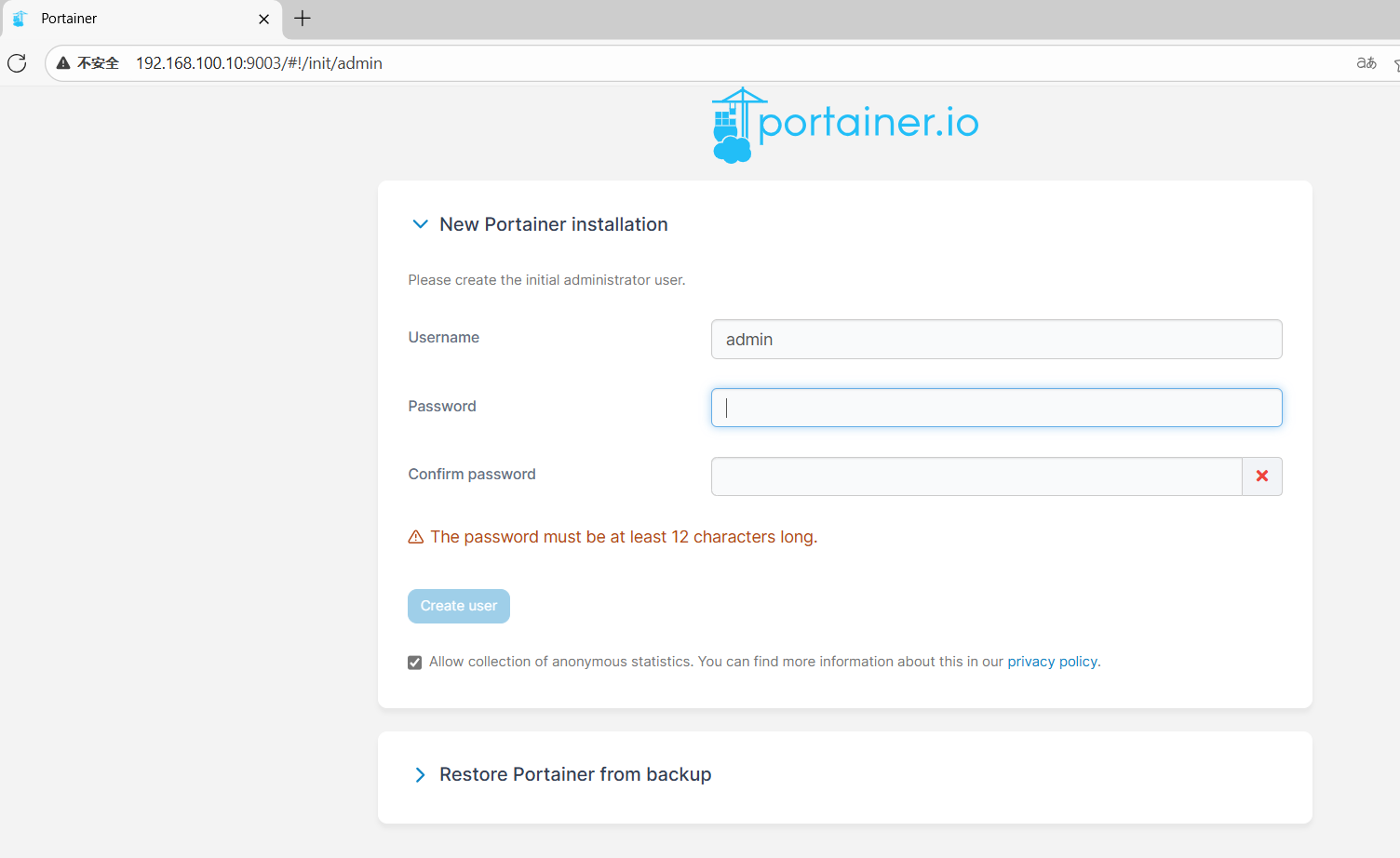Click the 'Username' label
The image size is (1400, 858).
tap(444, 337)
